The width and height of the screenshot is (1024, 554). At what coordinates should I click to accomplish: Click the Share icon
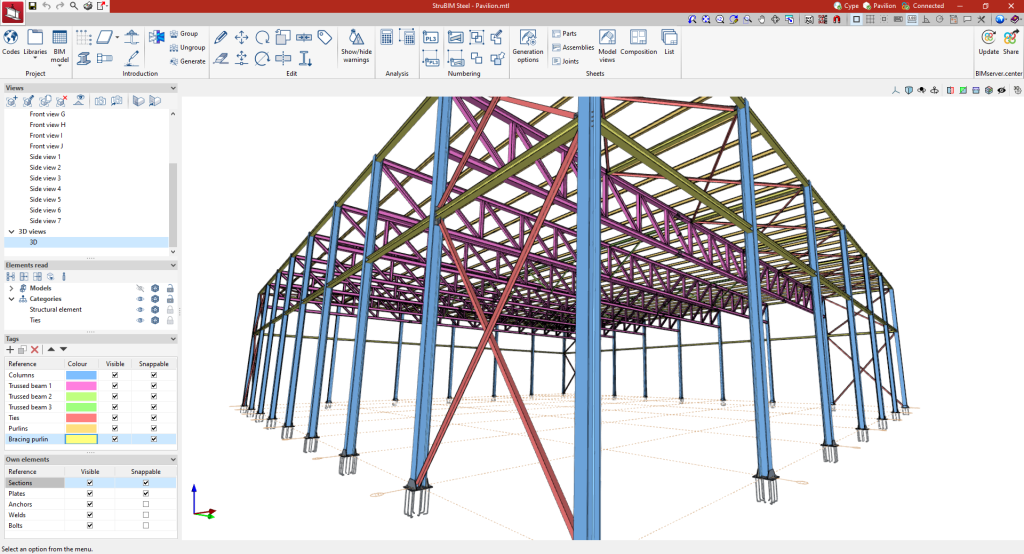[1011, 39]
